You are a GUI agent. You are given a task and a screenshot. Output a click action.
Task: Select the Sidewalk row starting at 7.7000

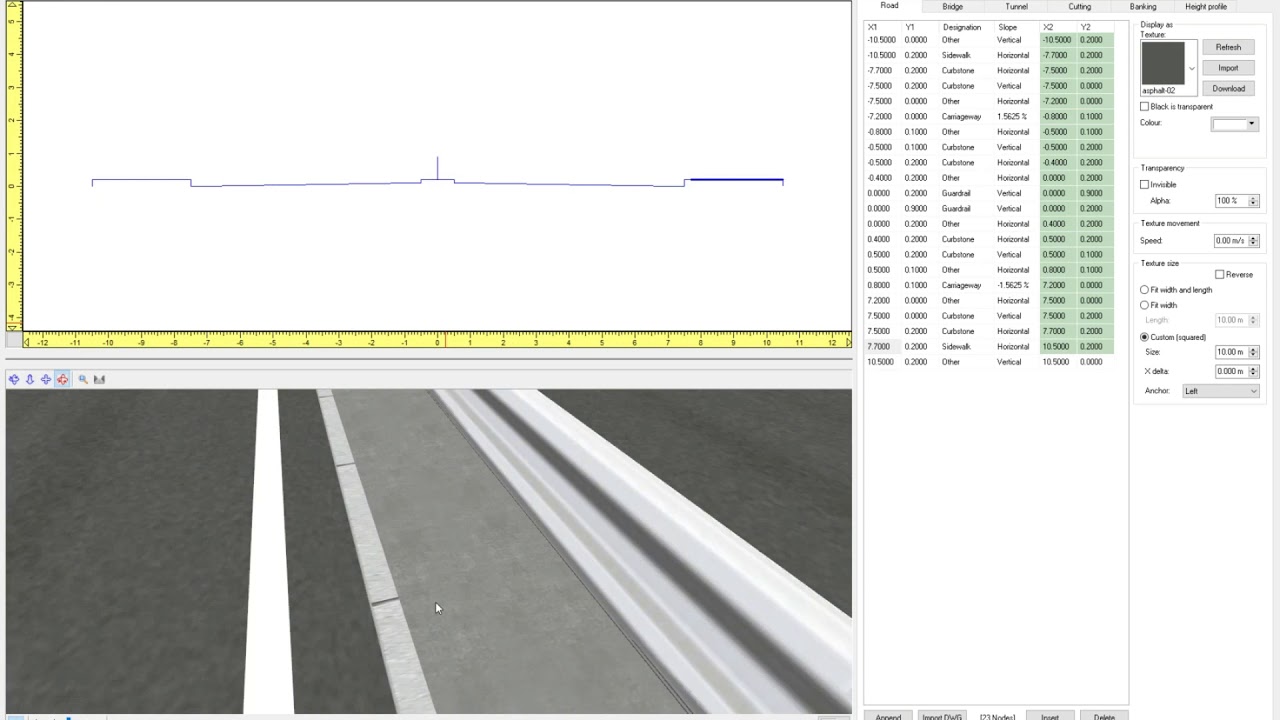pos(990,346)
